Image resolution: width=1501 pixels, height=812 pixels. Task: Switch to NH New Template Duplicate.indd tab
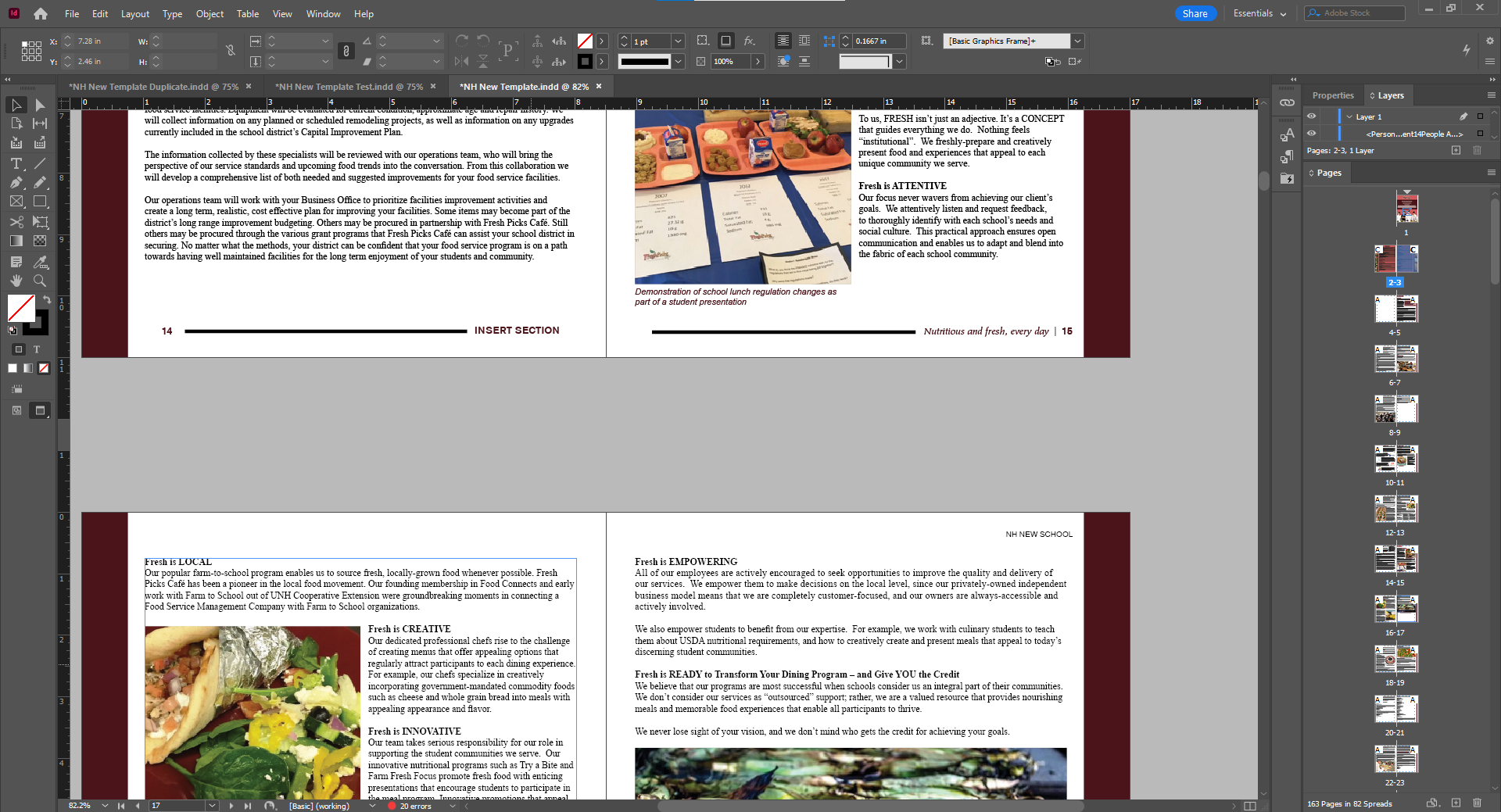[154, 87]
